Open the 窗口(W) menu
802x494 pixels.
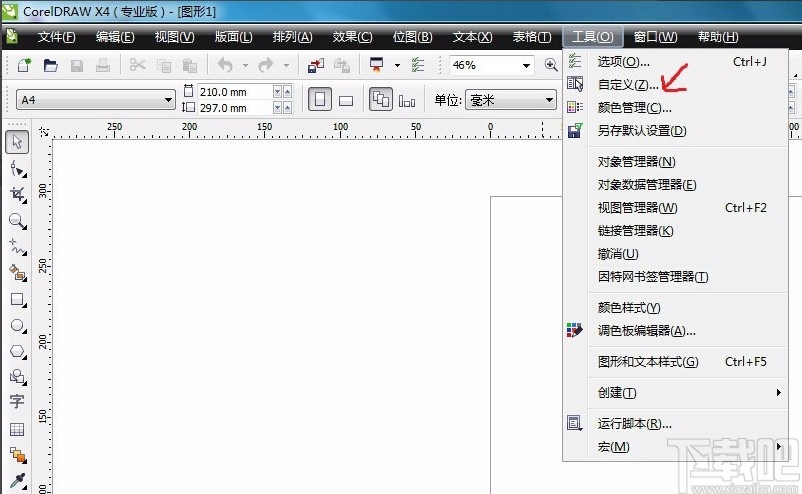coord(655,37)
